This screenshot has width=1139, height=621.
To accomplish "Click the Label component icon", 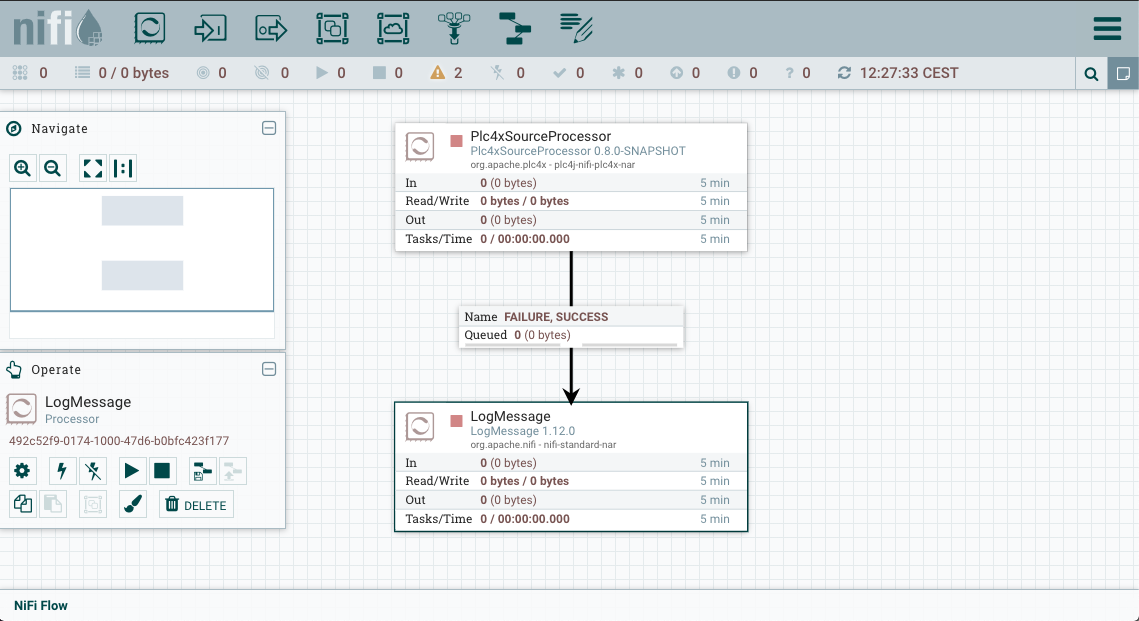I will click(x=576, y=28).
